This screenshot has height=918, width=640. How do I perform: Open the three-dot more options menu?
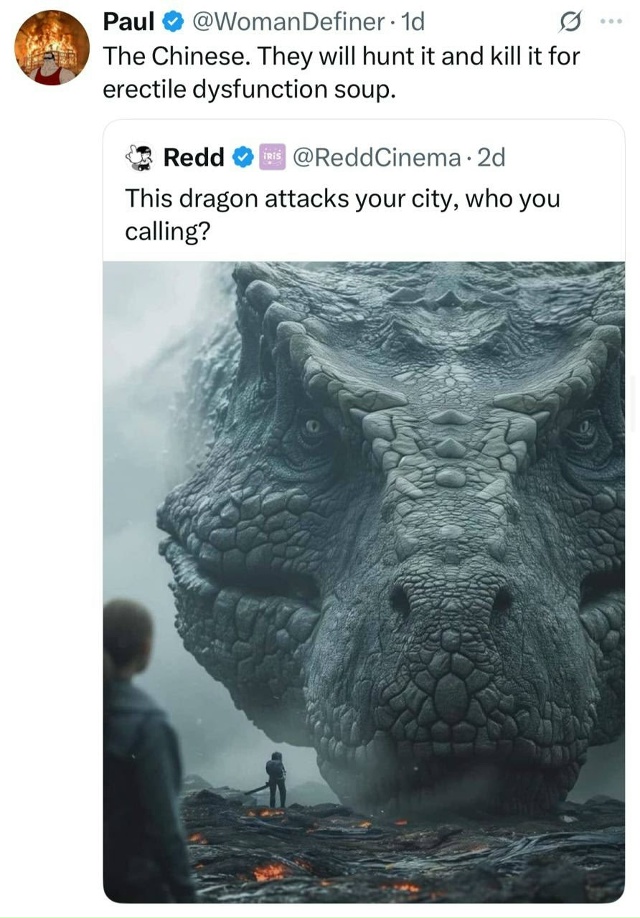pos(610,21)
